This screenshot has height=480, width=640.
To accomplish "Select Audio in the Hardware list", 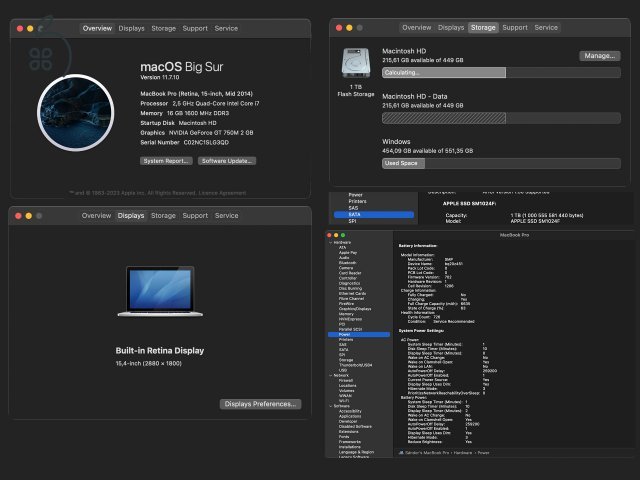I will coord(344,258).
